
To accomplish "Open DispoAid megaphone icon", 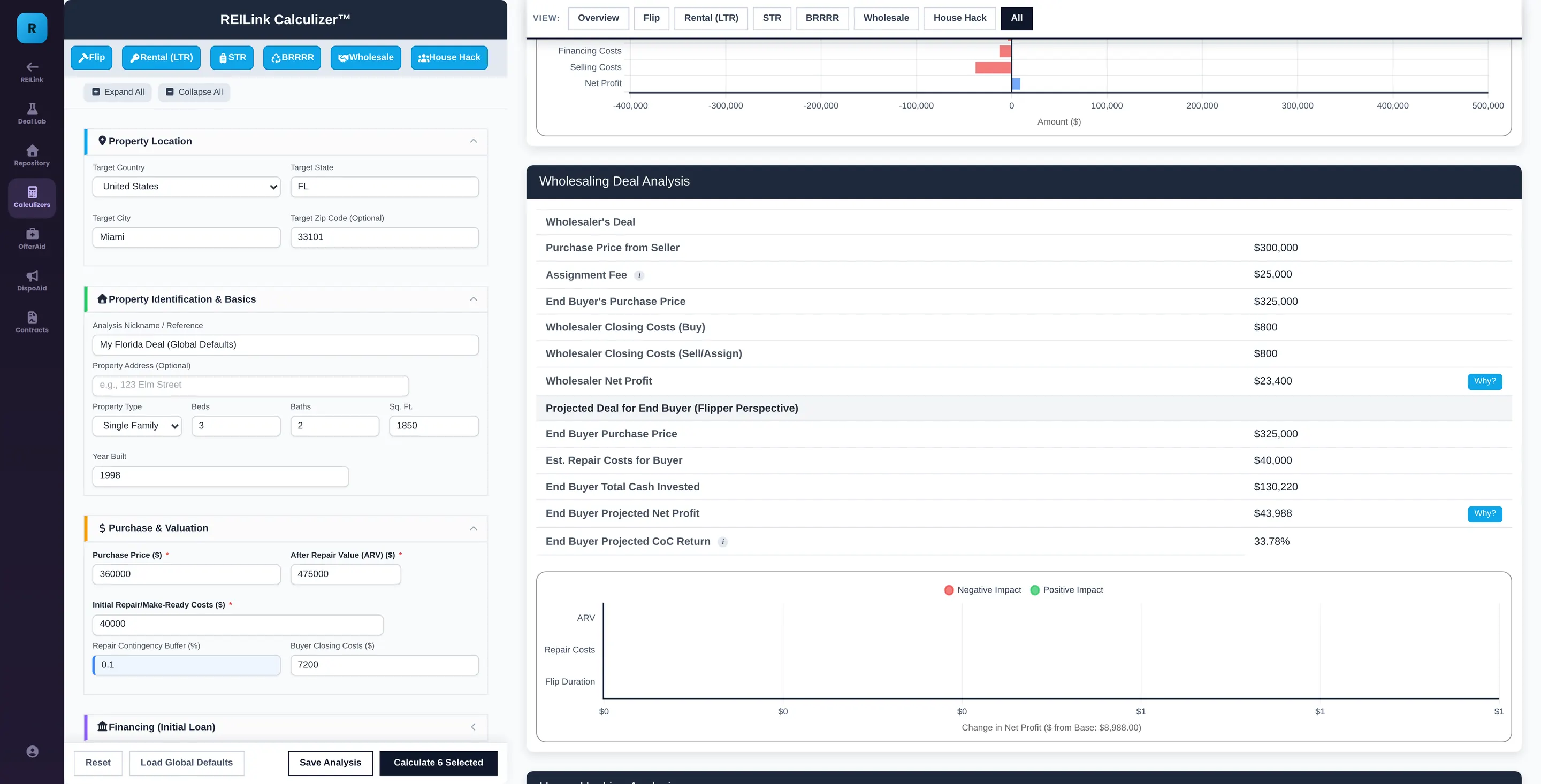I will (32, 276).
